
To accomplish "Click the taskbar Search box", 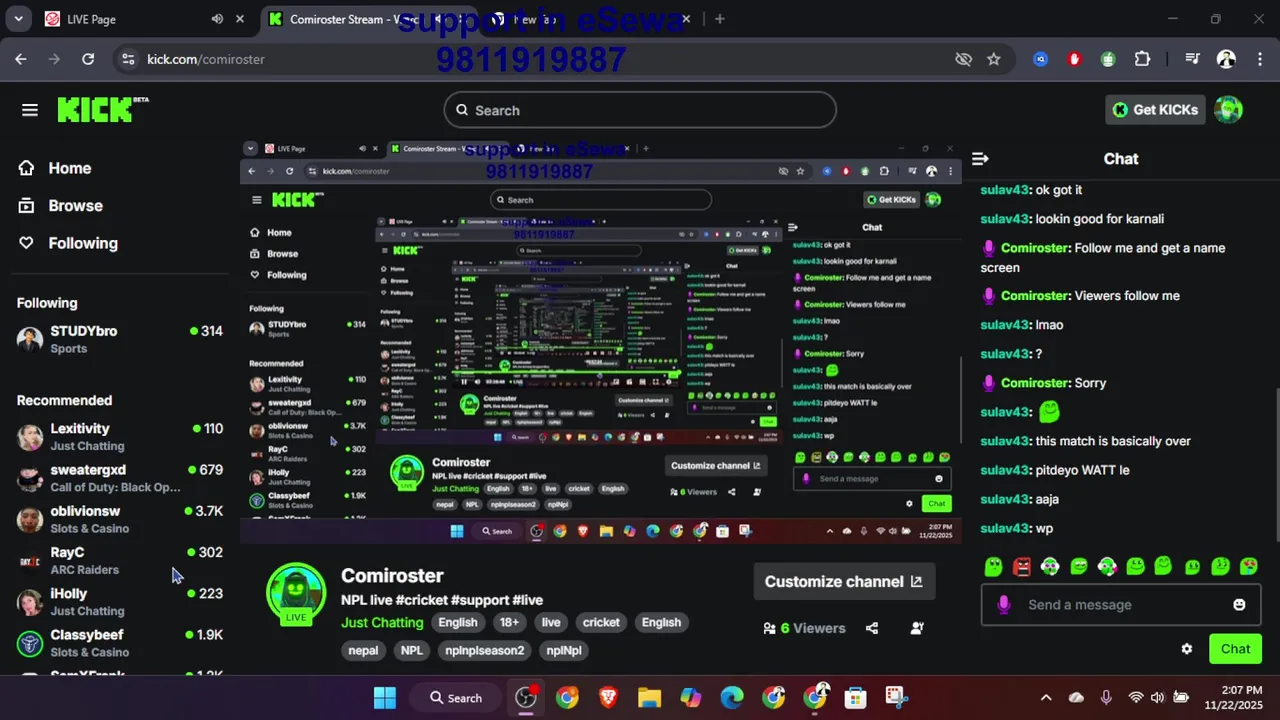I will click(455, 698).
